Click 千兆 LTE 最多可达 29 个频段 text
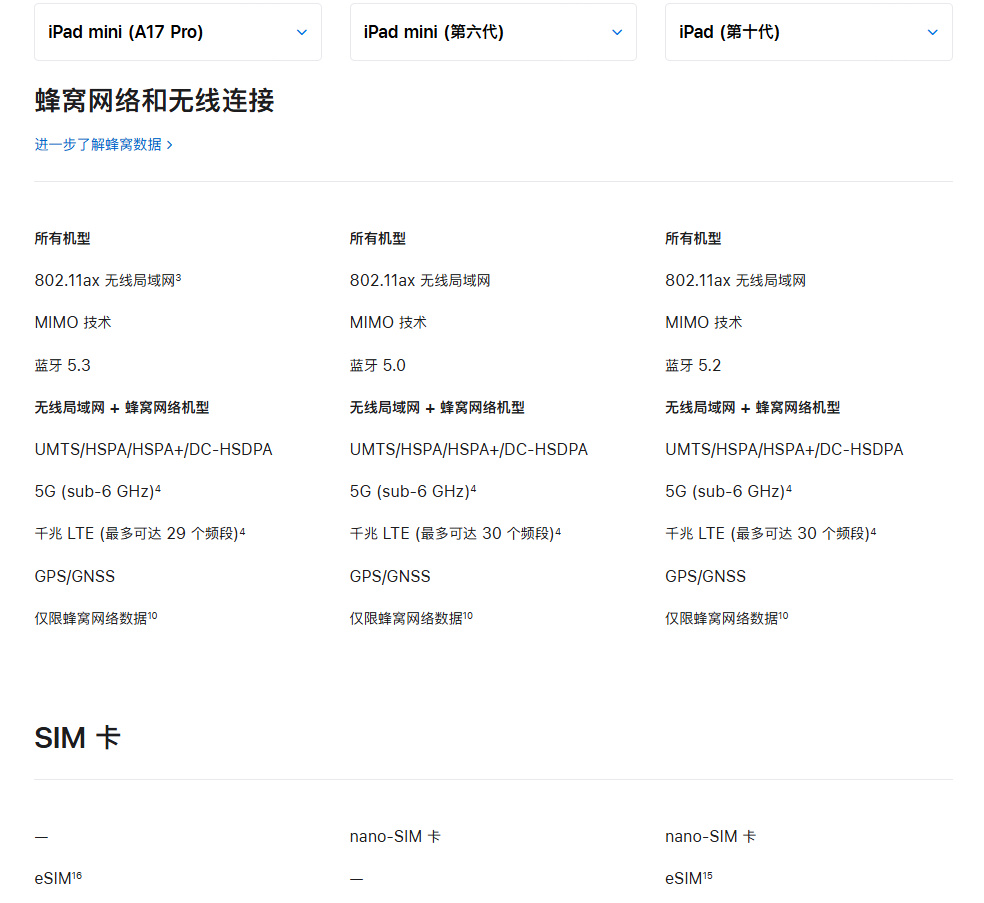This screenshot has width=984, height=903. (x=140, y=533)
